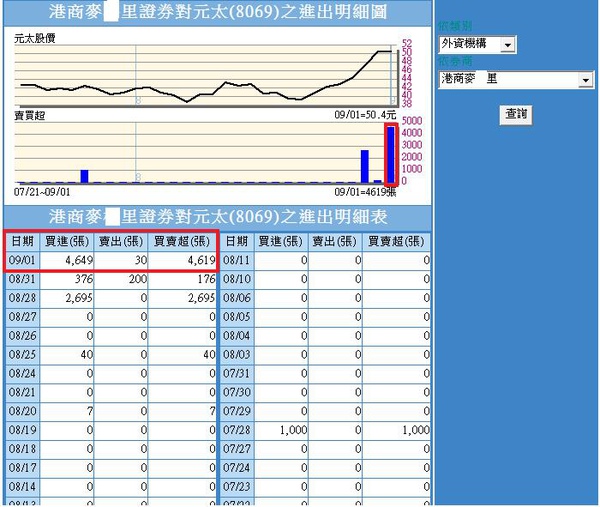The width and height of the screenshot is (600, 507).
Task: Click the 07/21~09/01 date range label
Action: [x=42, y=192]
